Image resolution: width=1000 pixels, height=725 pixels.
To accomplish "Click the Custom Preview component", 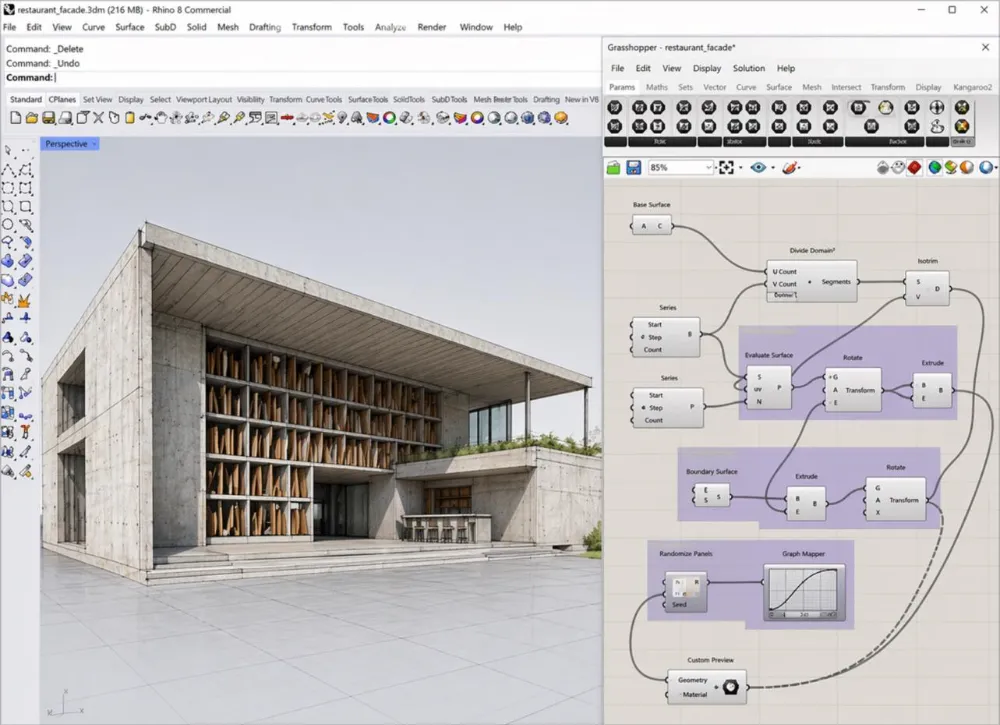I will tap(707, 687).
